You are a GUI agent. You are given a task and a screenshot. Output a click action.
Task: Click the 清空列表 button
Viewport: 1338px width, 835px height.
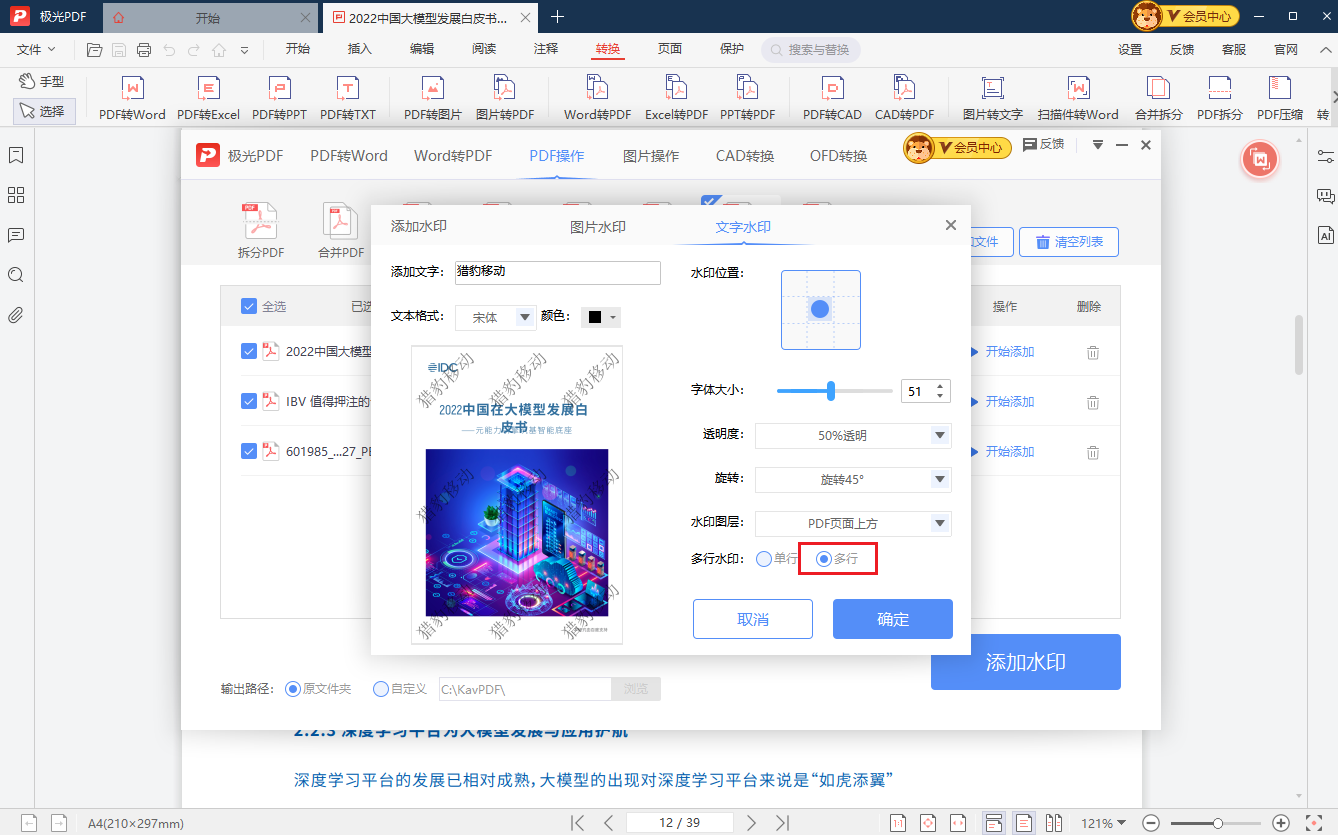[x=1068, y=241]
